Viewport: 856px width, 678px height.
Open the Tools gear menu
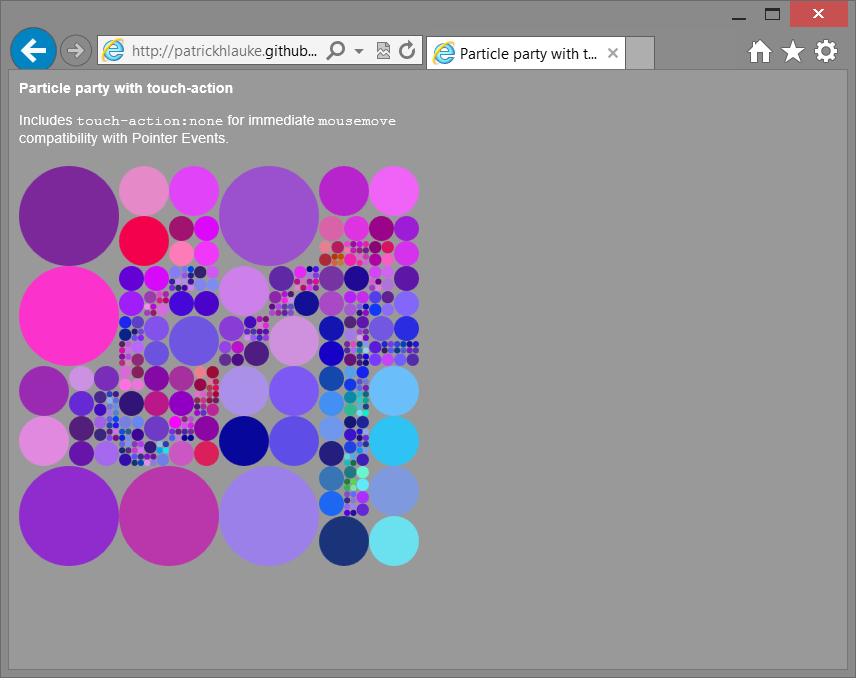pyautogui.click(x=826, y=50)
